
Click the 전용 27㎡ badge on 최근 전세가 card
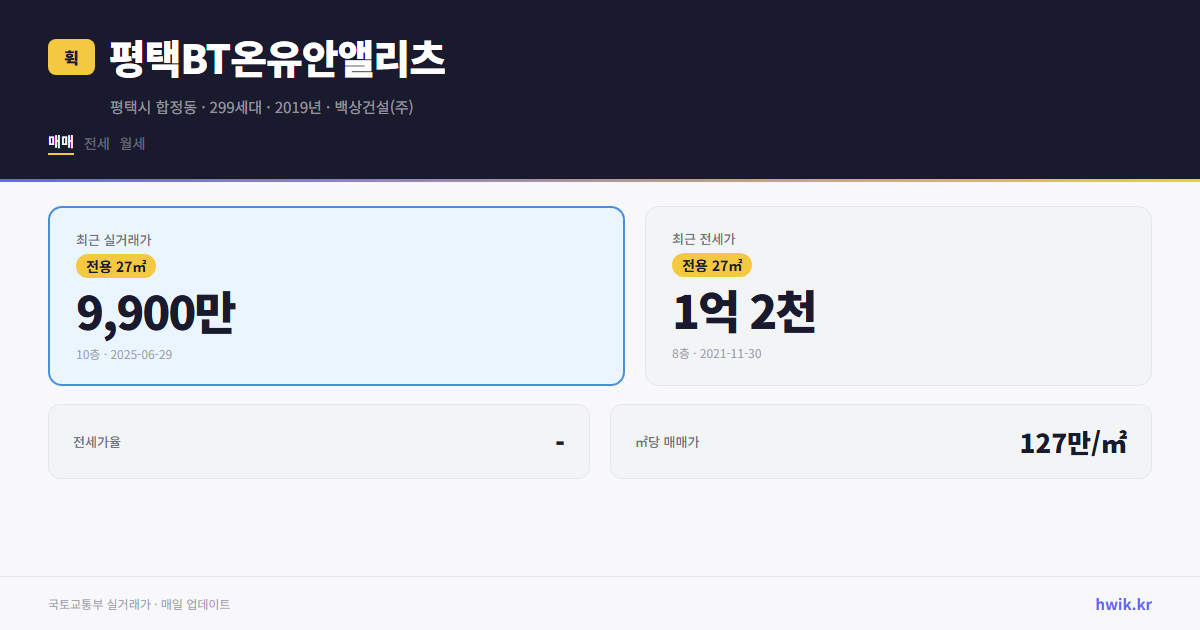(x=713, y=266)
